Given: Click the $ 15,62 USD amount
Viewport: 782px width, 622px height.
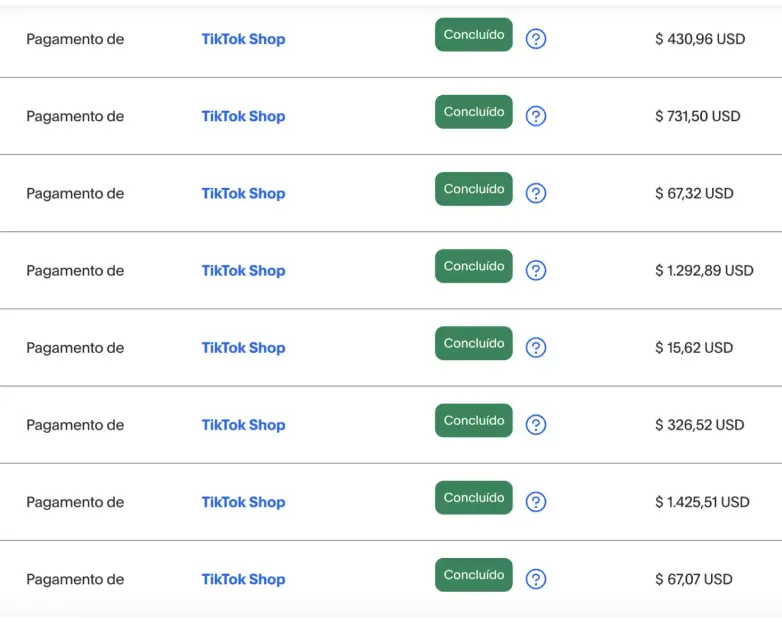Looking at the screenshot, I should click(x=694, y=347).
